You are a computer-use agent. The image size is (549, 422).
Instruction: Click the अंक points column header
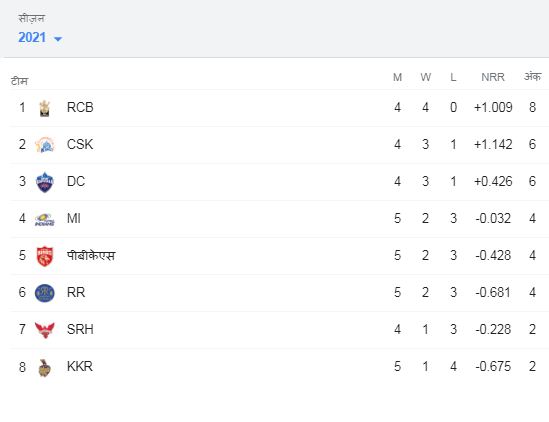[532, 76]
